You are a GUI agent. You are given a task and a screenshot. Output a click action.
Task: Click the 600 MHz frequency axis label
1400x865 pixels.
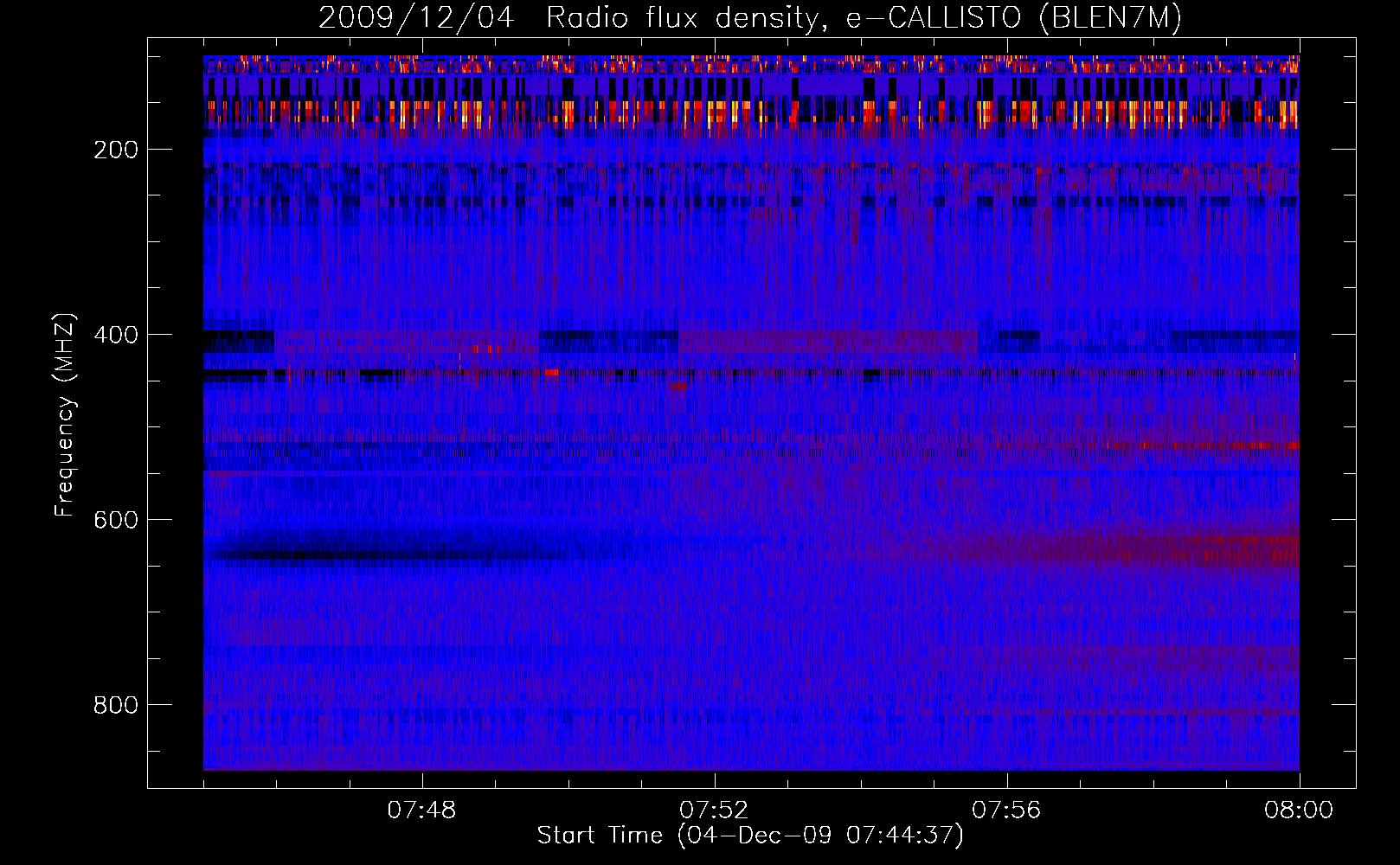pyautogui.click(x=116, y=520)
